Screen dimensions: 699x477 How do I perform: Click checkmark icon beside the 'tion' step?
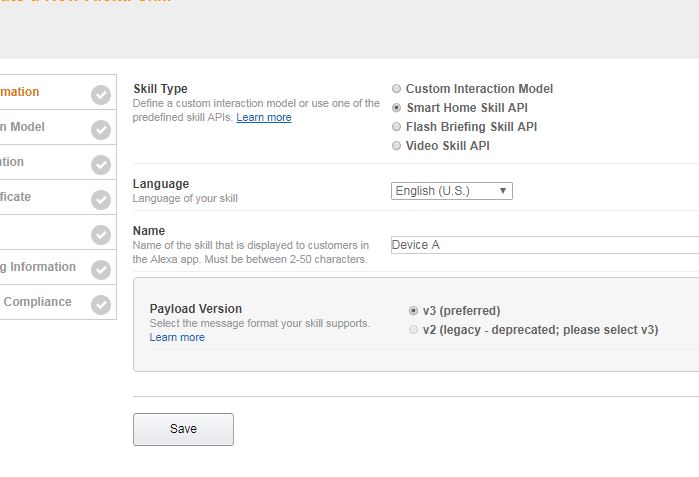click(101, 165)
